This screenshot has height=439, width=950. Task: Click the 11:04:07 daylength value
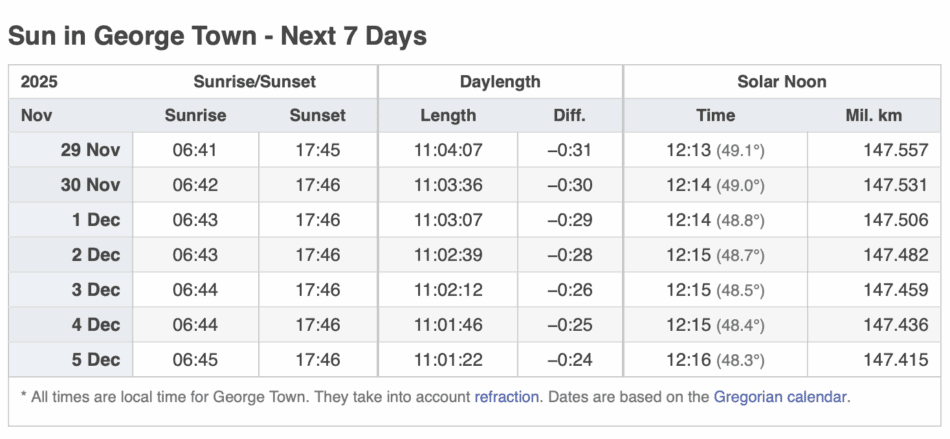coord(448,150)
